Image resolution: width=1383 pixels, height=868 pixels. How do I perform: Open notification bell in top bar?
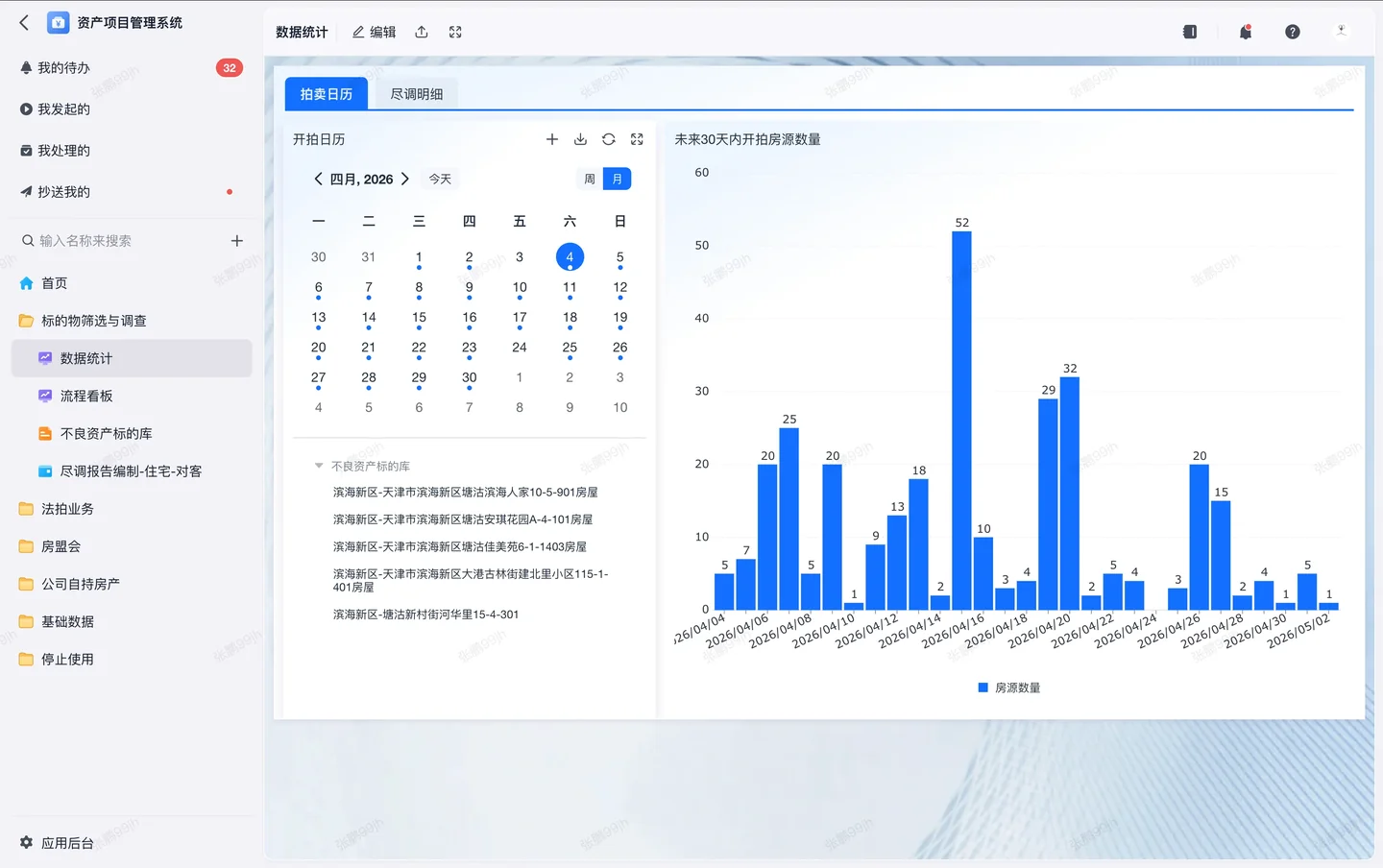pyautogui.click(x=1245, y=32)
